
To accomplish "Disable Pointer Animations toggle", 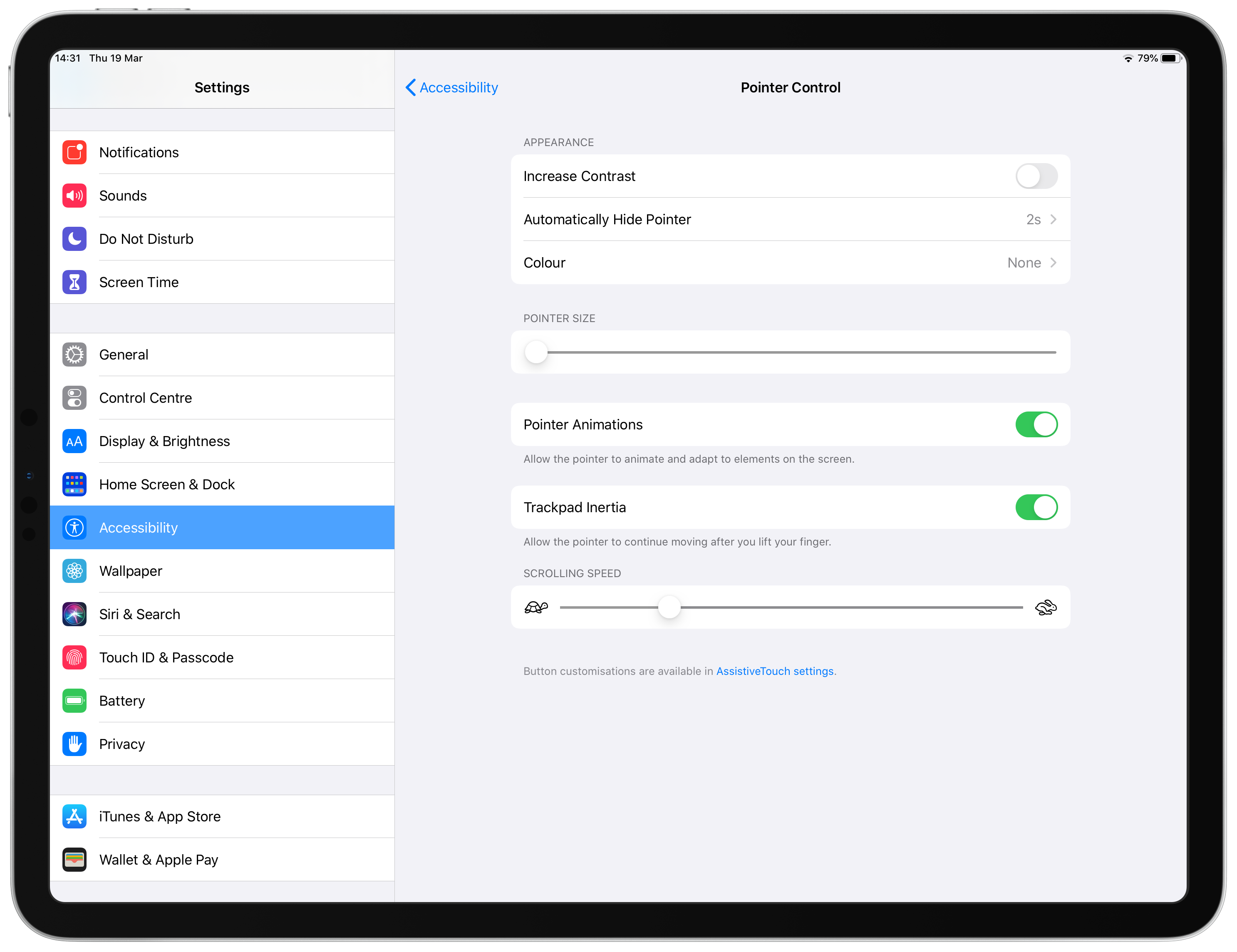I will pyautogui.click(x=1036, y=425).
